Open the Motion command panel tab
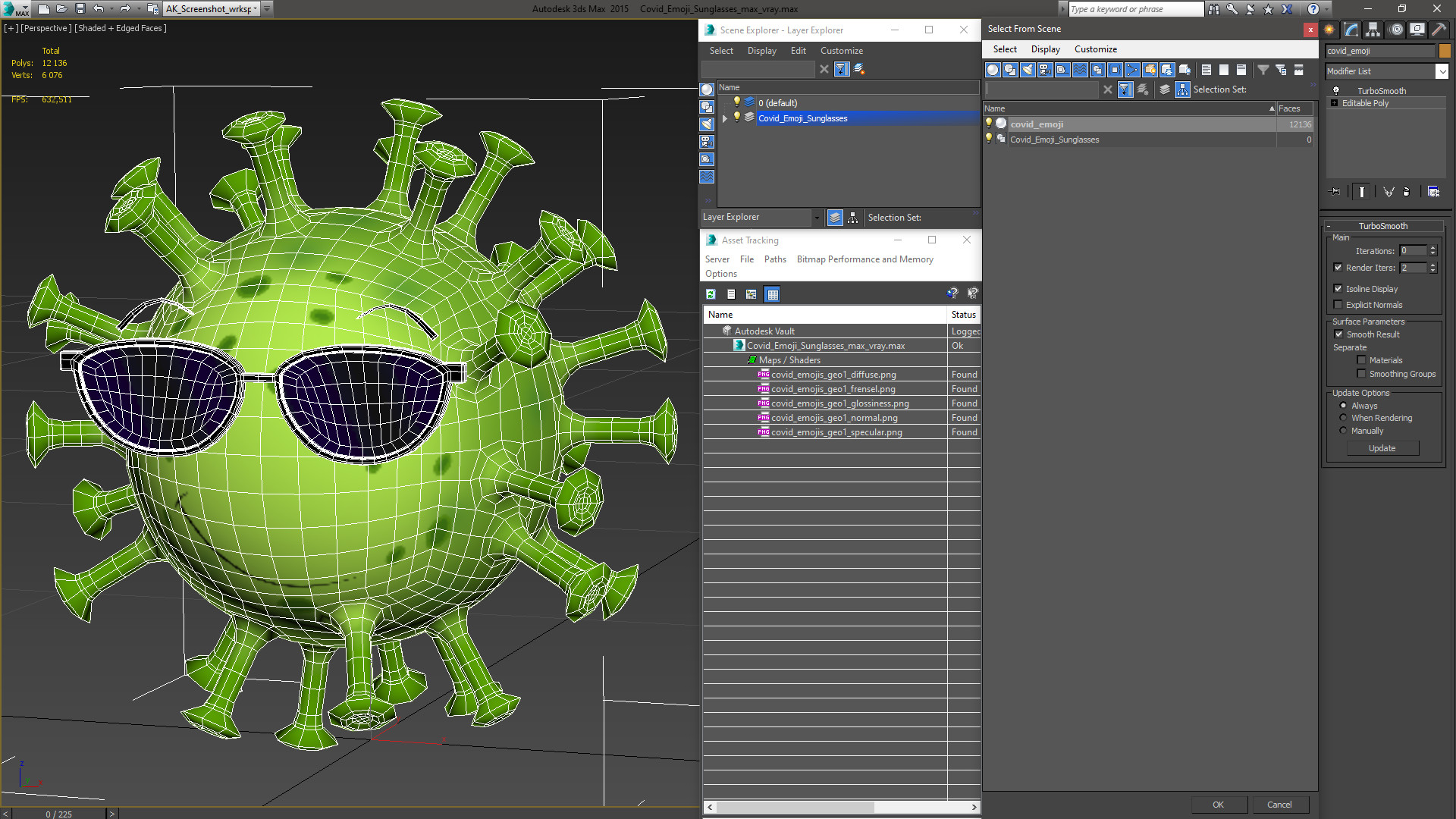Image resolution: width=1456 pixels, height=819 pixels. pyautogui.click(x=1395, y=30)
